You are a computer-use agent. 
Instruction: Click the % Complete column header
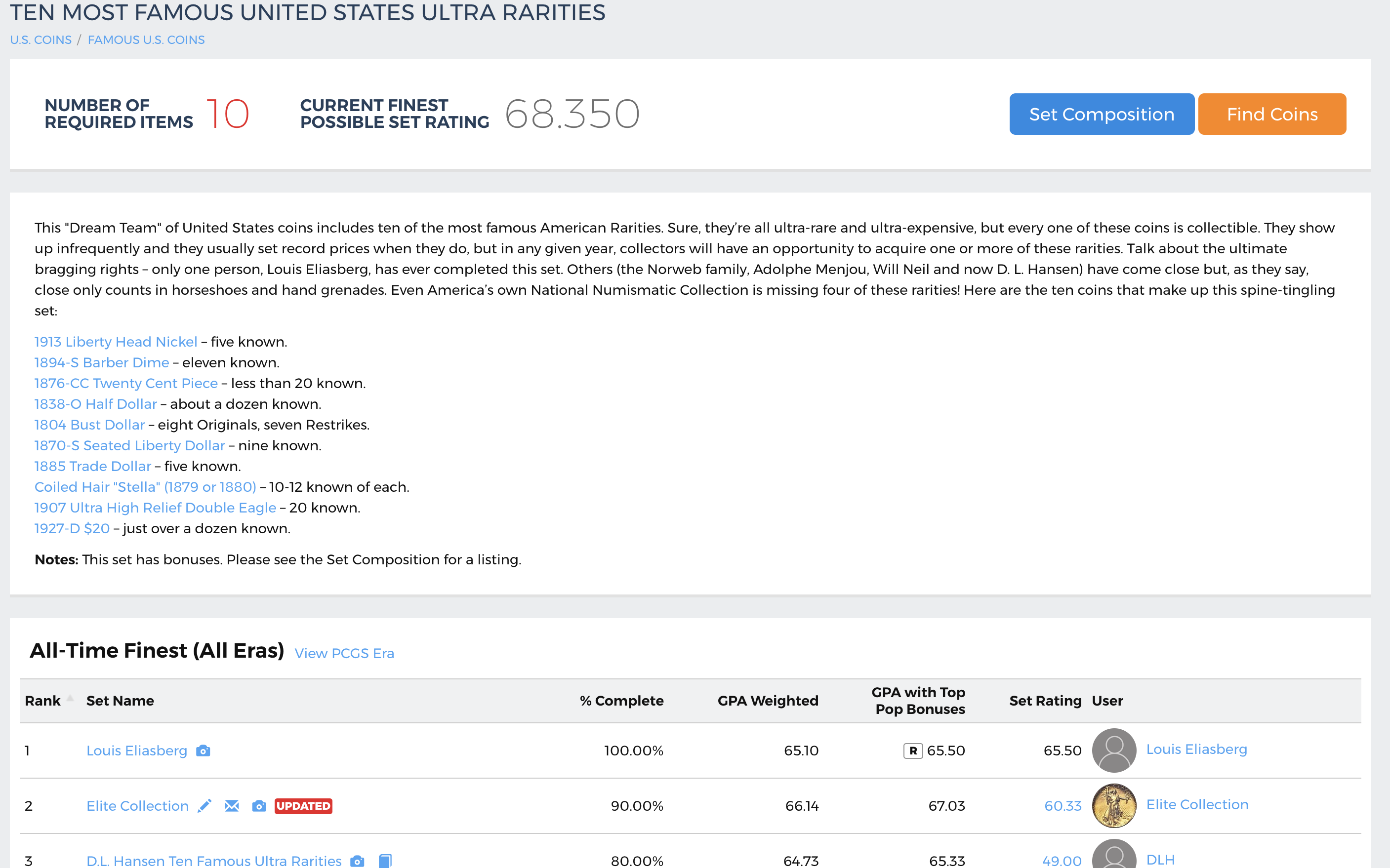(621, 700)
